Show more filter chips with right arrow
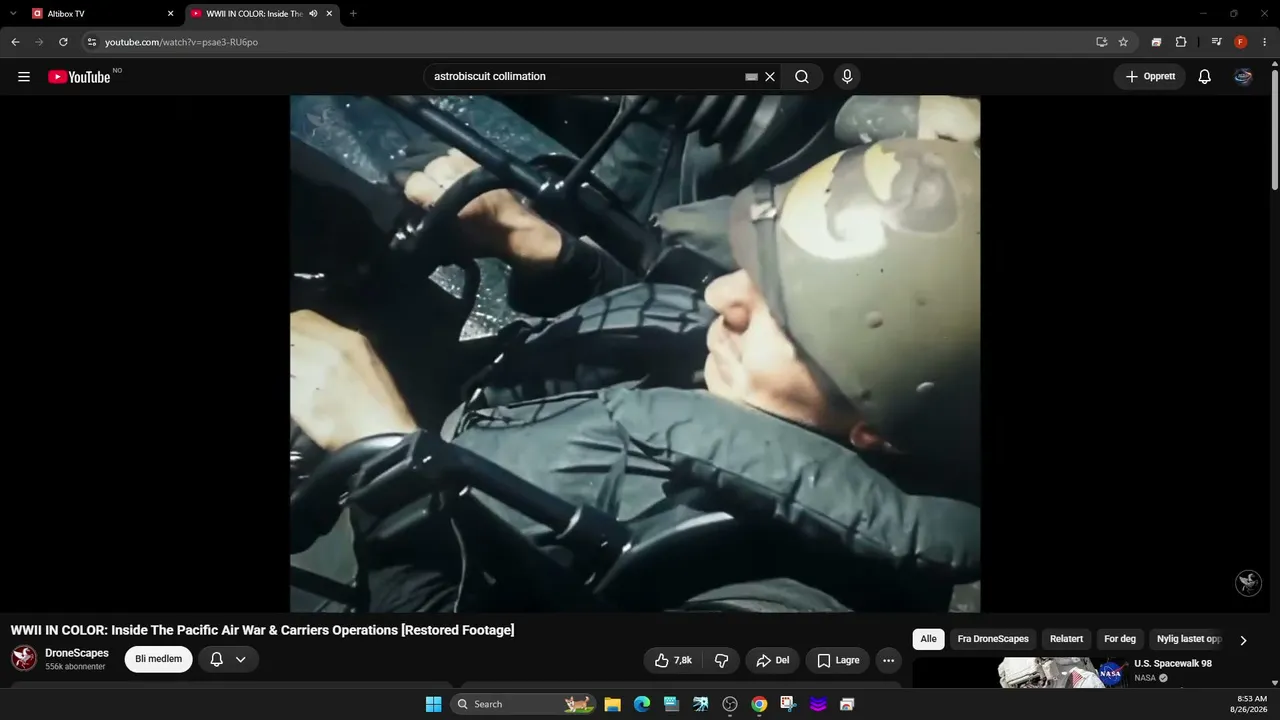 [1243, 640]
